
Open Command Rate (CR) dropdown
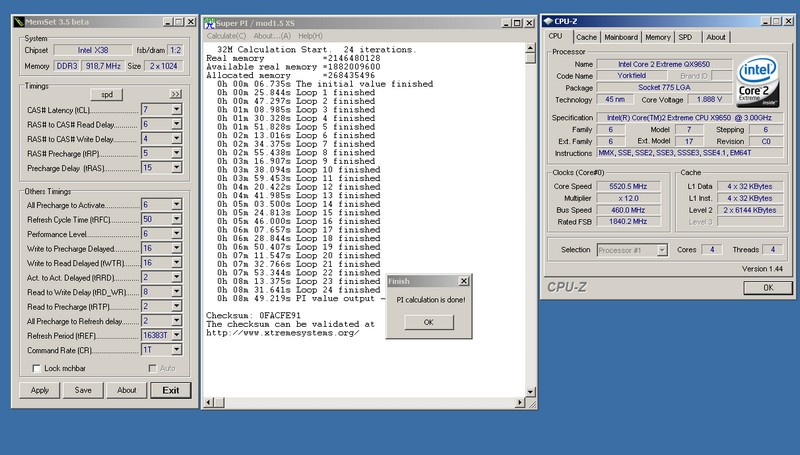pos(177,350)
